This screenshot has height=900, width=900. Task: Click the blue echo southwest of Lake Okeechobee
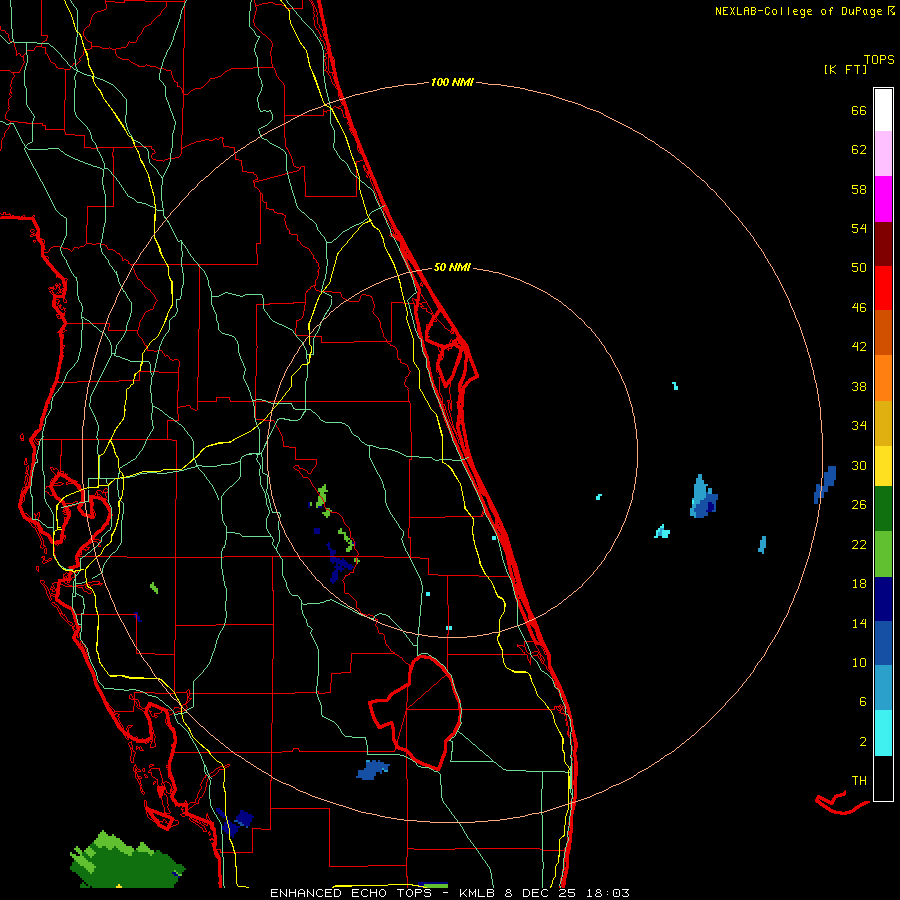(373, 770)
